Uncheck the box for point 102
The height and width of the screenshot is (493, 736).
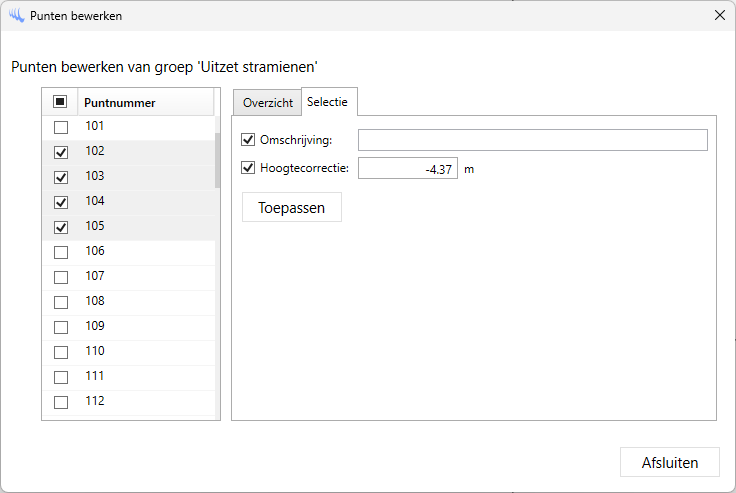coord(61,152)
